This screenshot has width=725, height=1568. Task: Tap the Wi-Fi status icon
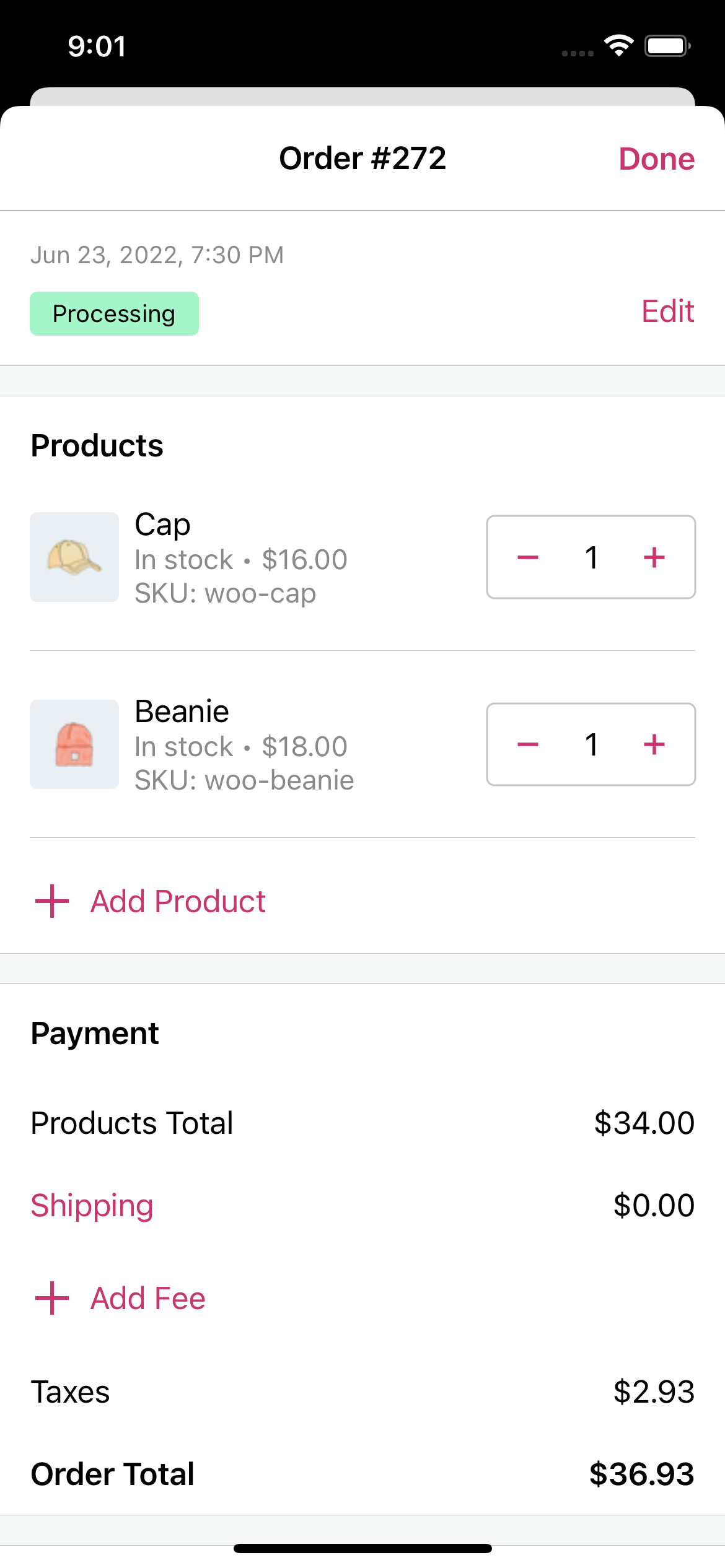pos(618,46)
